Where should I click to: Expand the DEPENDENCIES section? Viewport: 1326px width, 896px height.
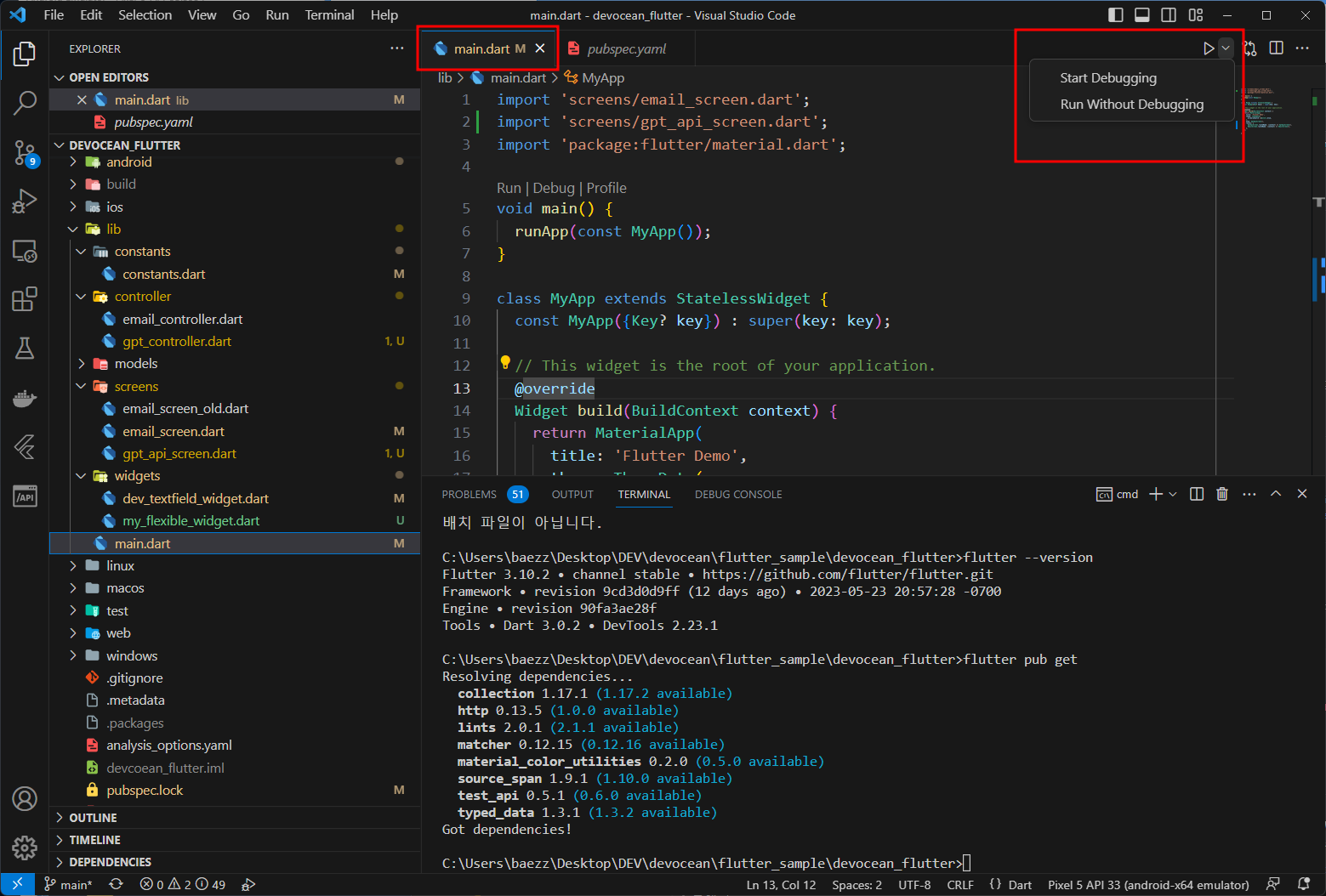(x=235, y=862)
